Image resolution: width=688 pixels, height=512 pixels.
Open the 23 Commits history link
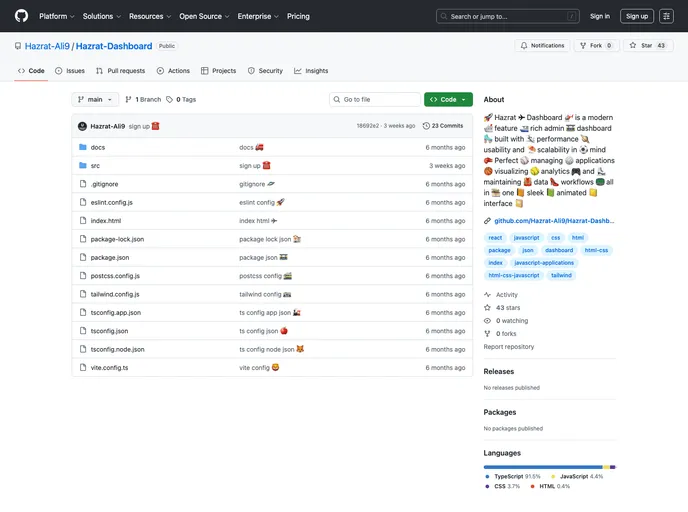[x=443, y=126]
